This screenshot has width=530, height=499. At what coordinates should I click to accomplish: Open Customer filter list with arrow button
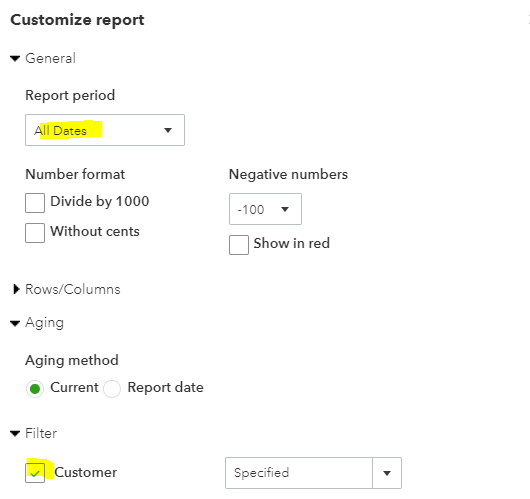coord(387,473)
